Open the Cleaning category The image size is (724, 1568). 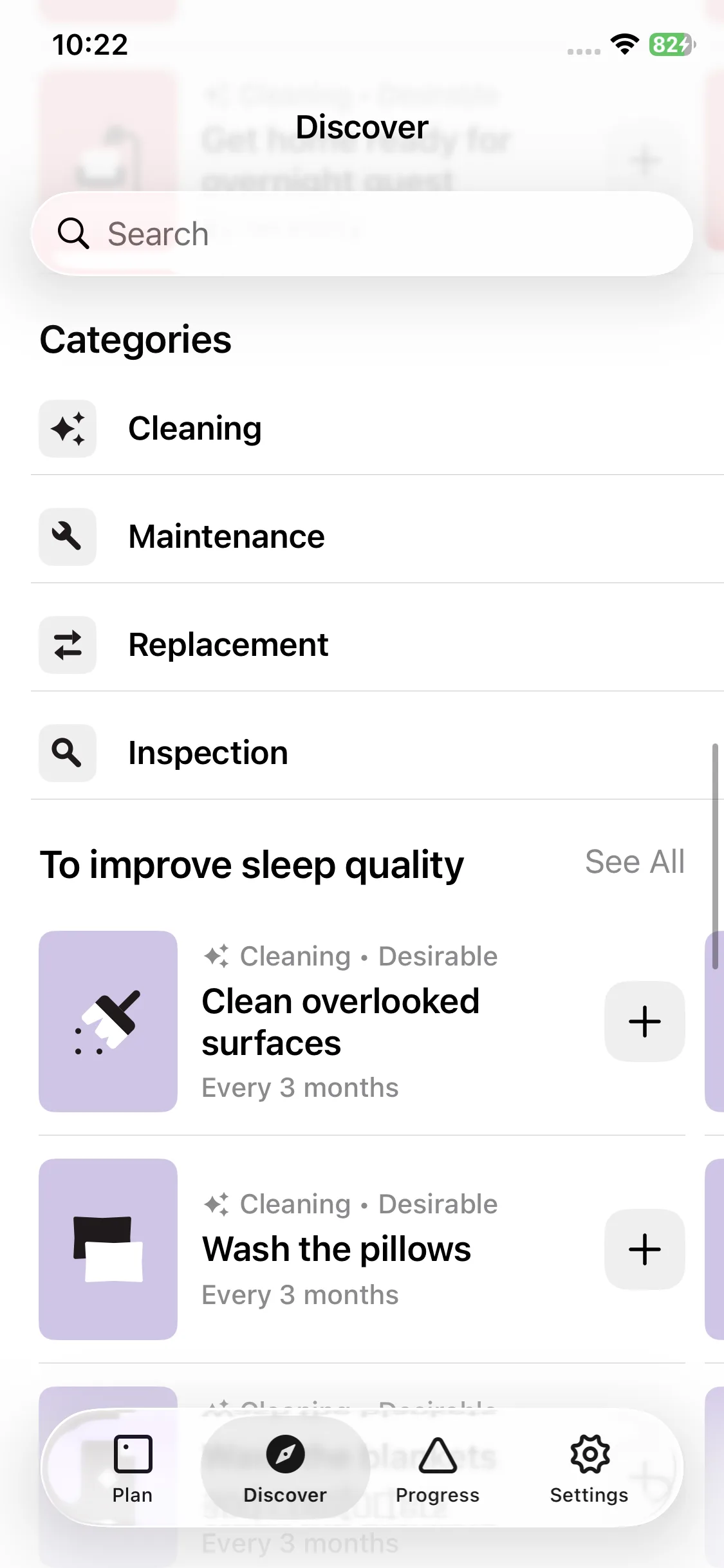195,429
